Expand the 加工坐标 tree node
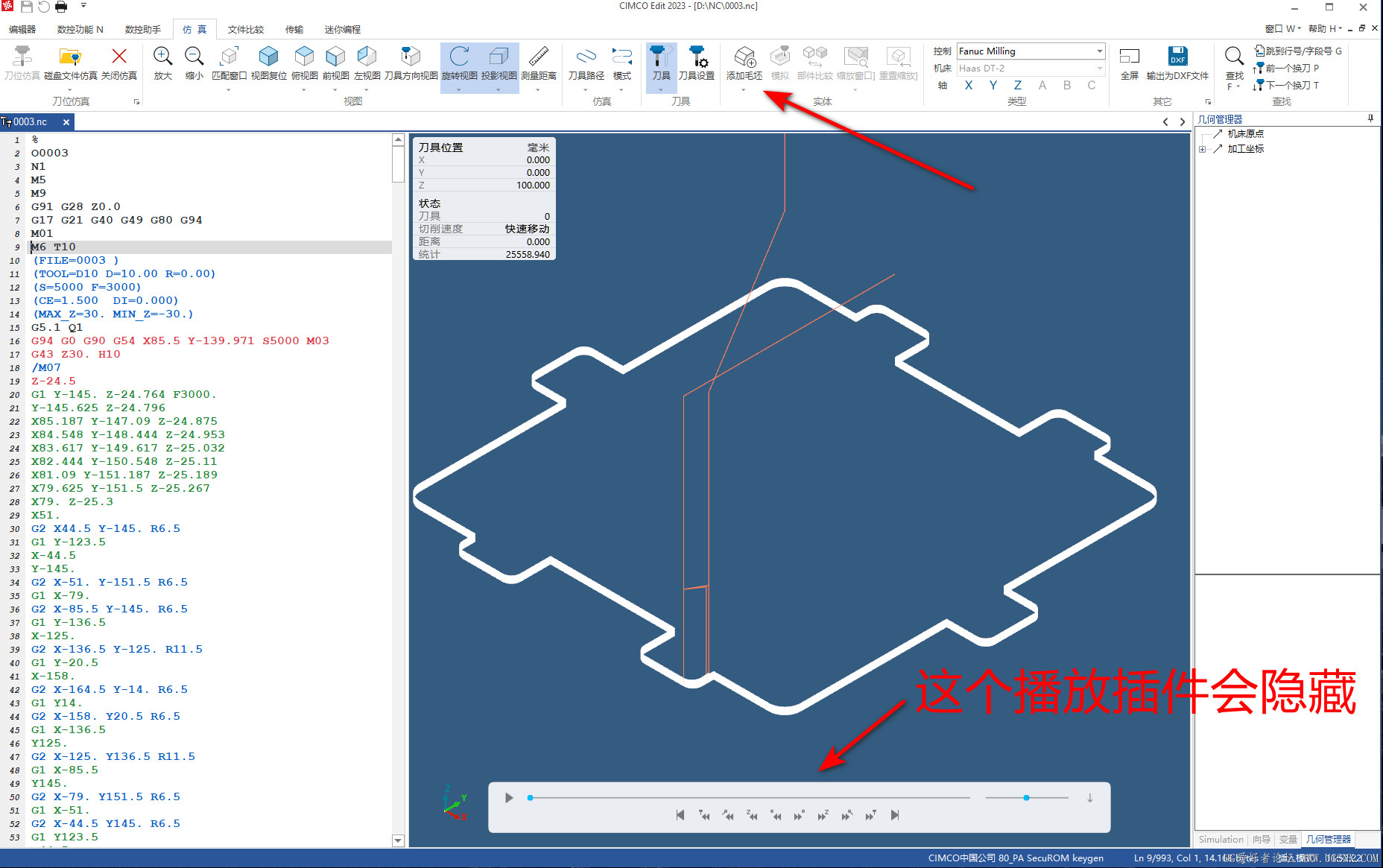Screen dimensions: 1383x868 click(x=1202, y=149)
